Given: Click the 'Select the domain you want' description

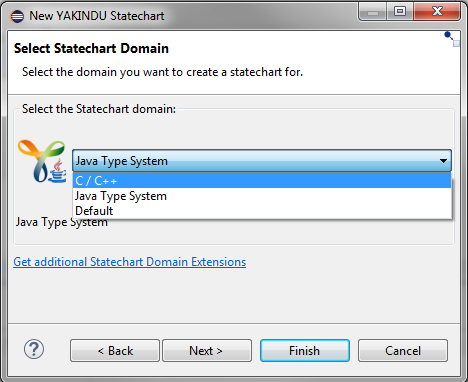Looking at the screenshot, I should 162,72.
